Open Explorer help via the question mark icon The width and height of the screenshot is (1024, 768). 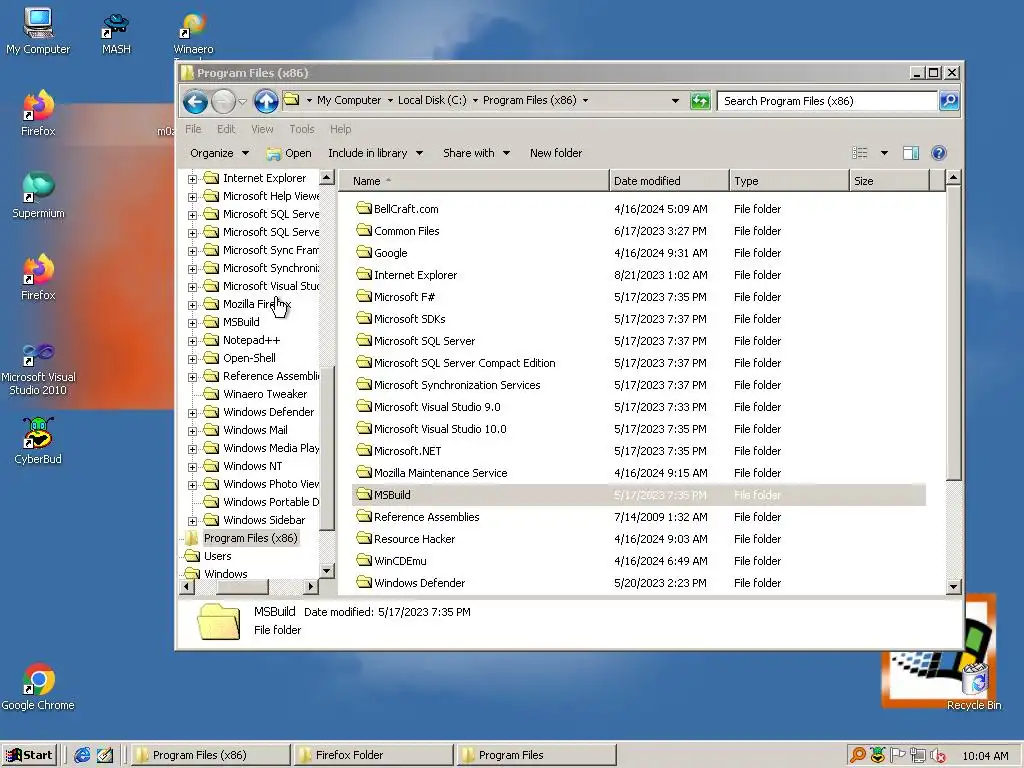point(938,153)
